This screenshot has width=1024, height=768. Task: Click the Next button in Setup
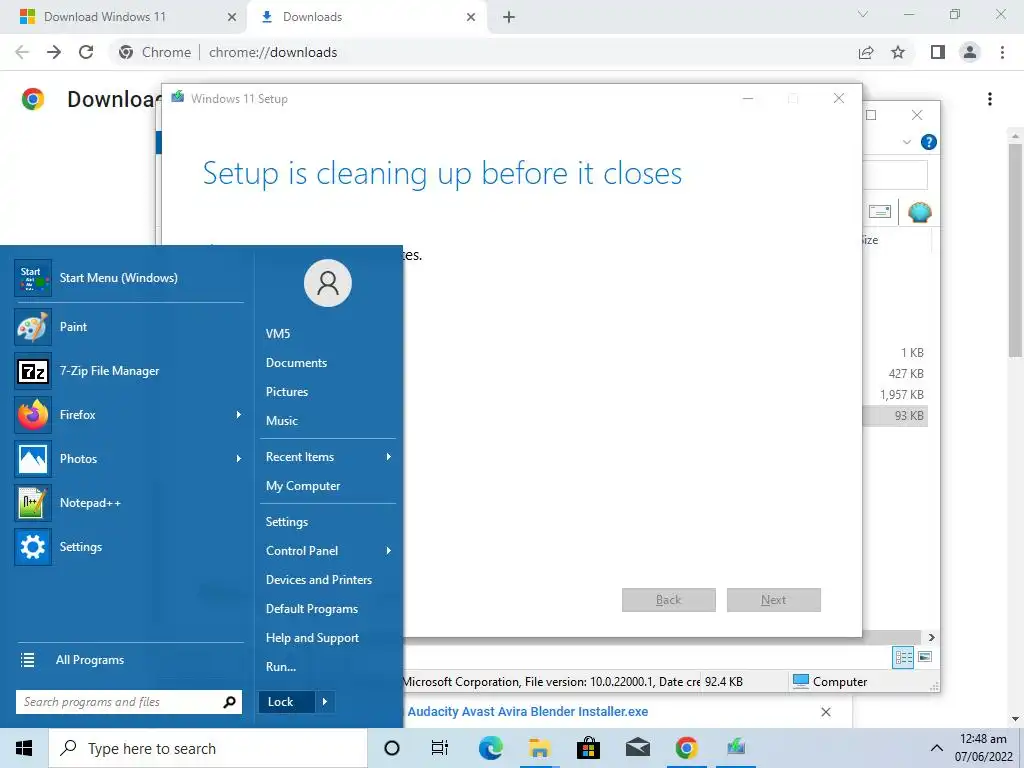774,600
